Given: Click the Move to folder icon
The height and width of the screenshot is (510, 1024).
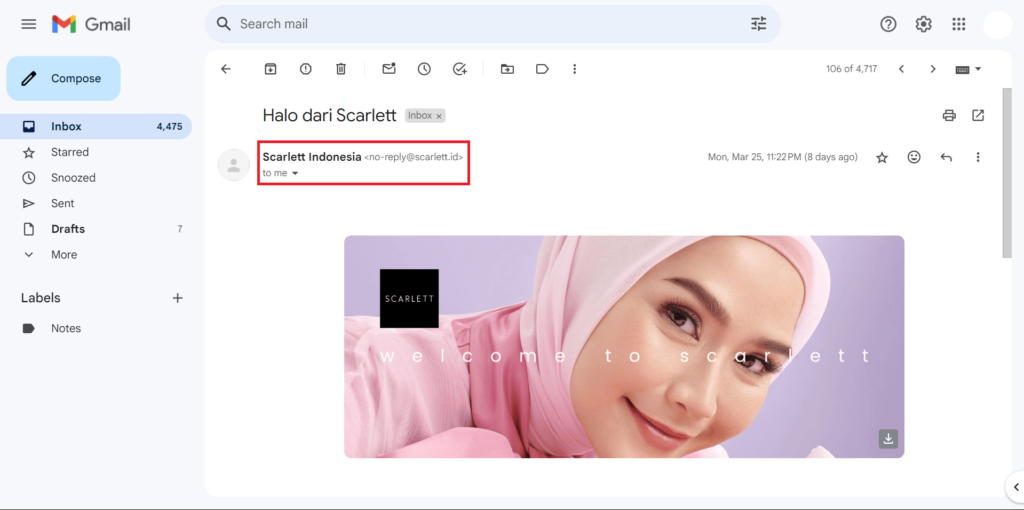Looking at the screenshot, I should click(x=507, y=69).
